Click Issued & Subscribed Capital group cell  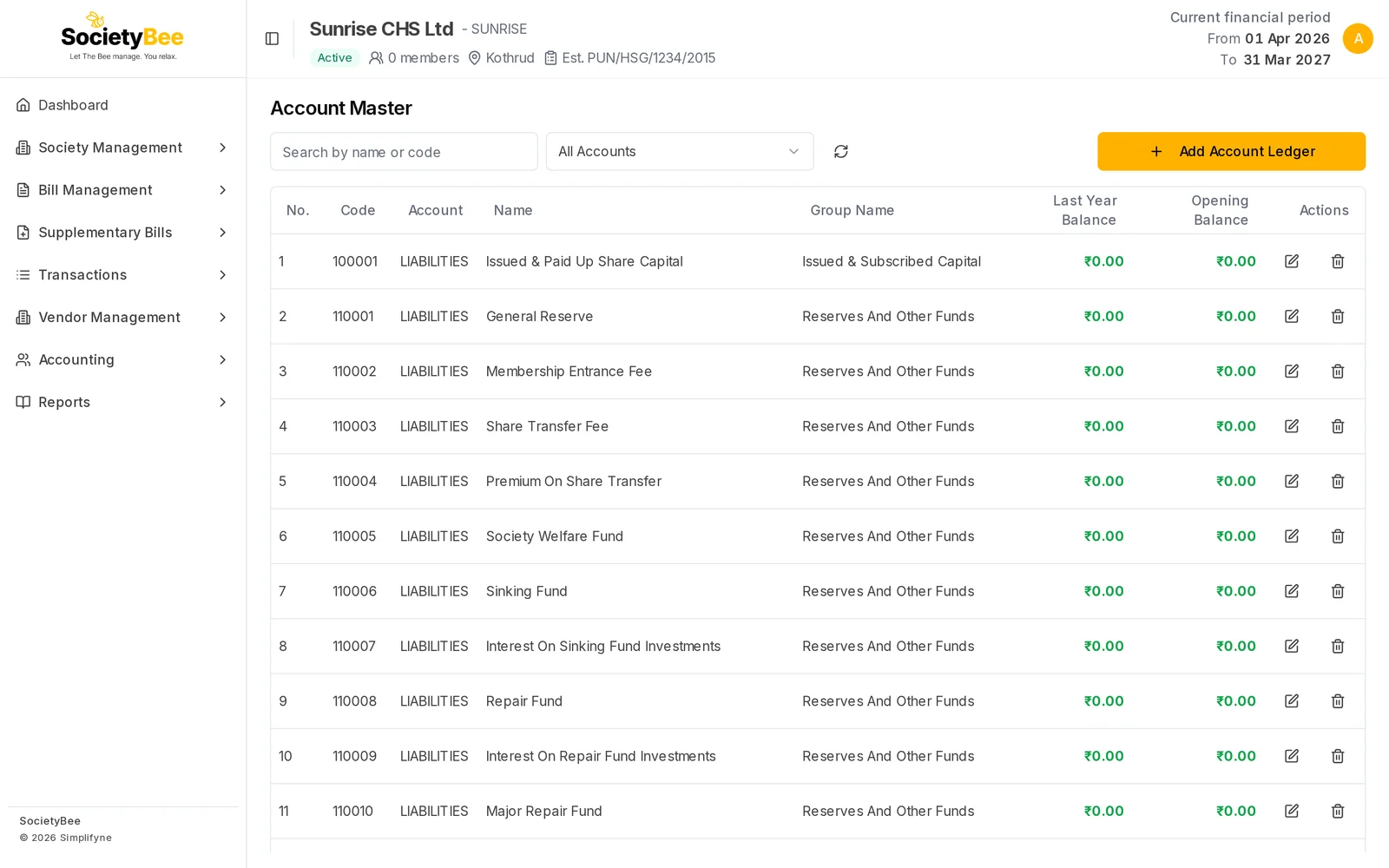(892, 261)
